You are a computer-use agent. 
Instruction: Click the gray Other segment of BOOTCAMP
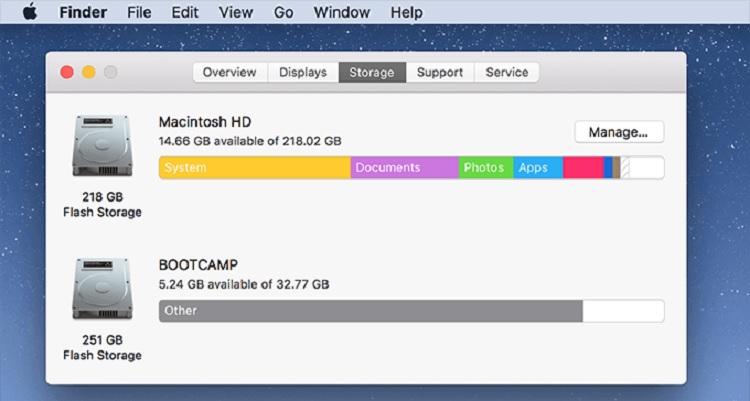tap(371, 311)
